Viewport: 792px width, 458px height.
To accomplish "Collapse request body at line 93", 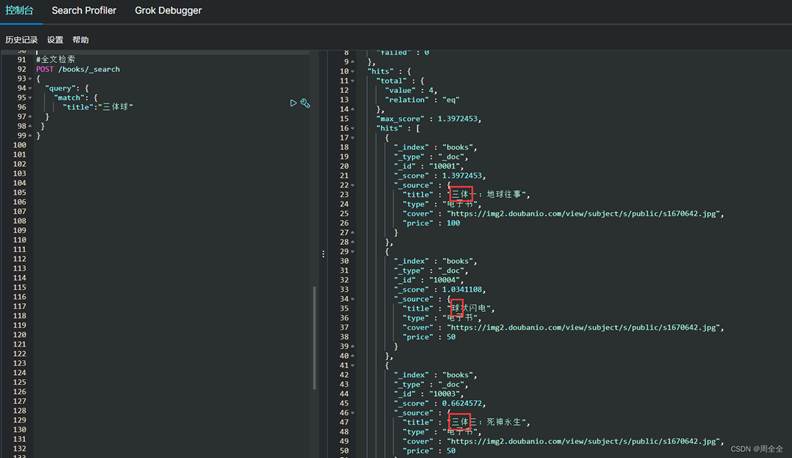I will 30,79.
